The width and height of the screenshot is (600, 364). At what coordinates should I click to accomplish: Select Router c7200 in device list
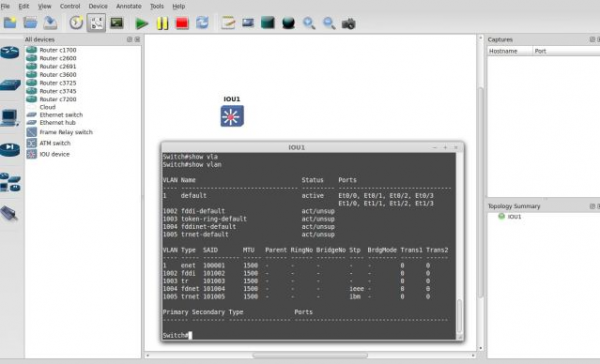[57, 99]
